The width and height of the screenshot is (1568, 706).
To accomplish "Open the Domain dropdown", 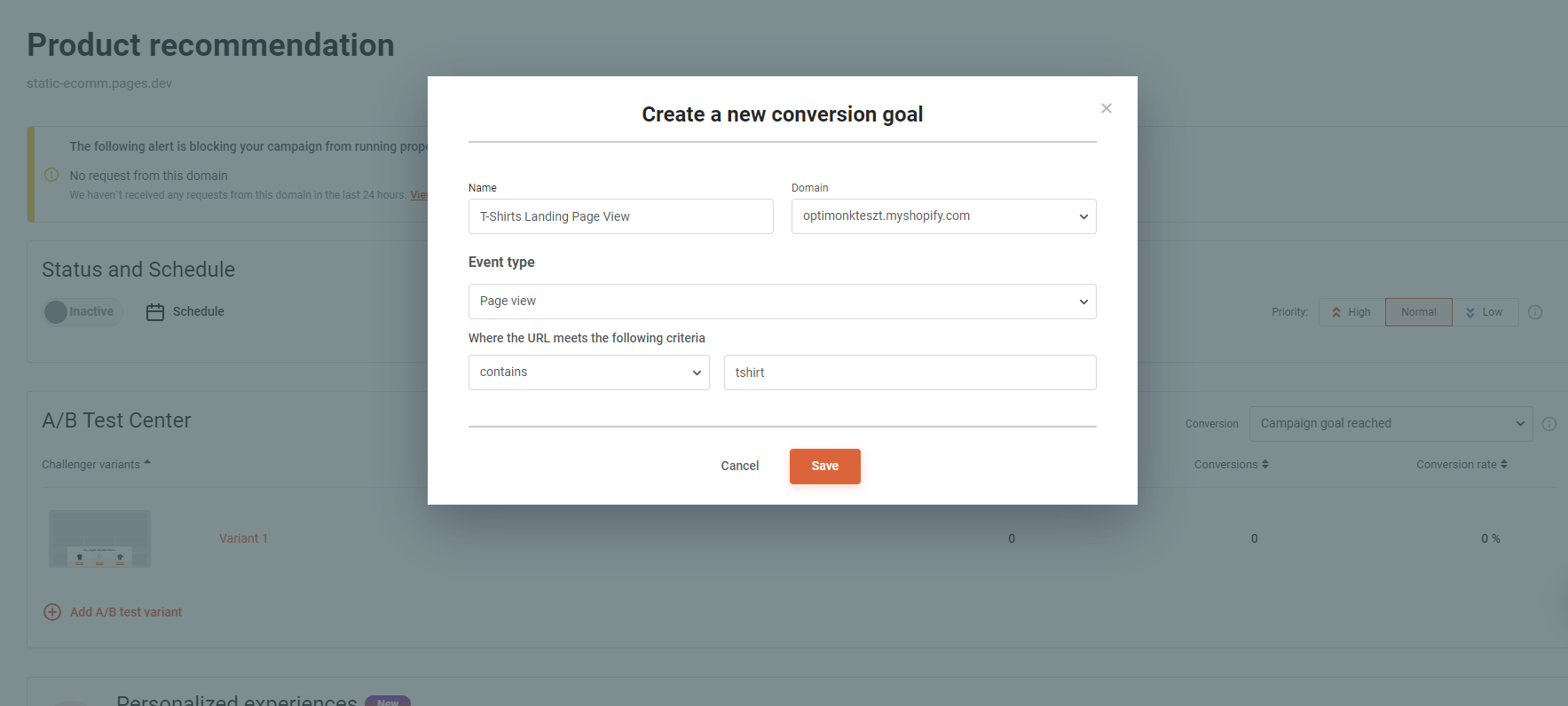I will (943, 216).
